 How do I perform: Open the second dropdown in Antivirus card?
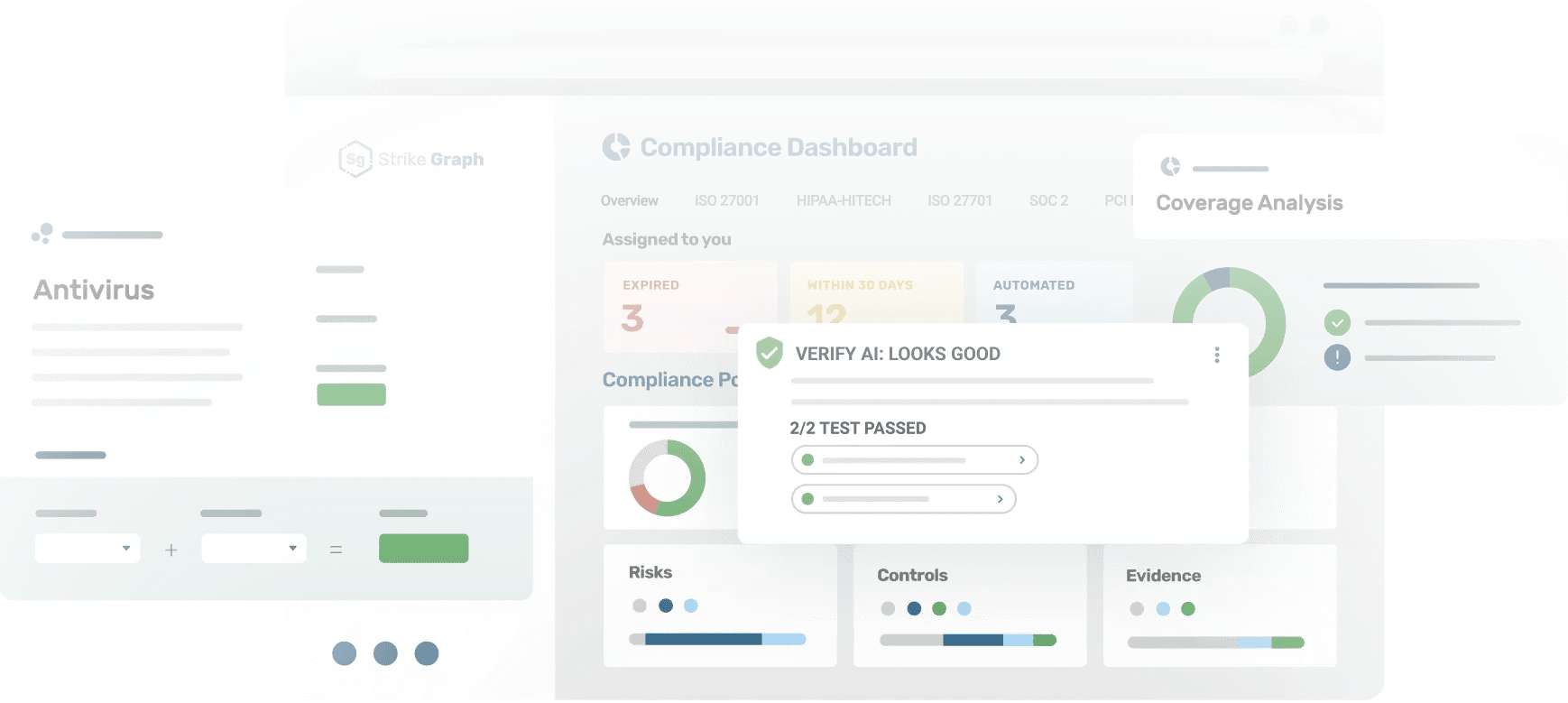tap(254, 549)
